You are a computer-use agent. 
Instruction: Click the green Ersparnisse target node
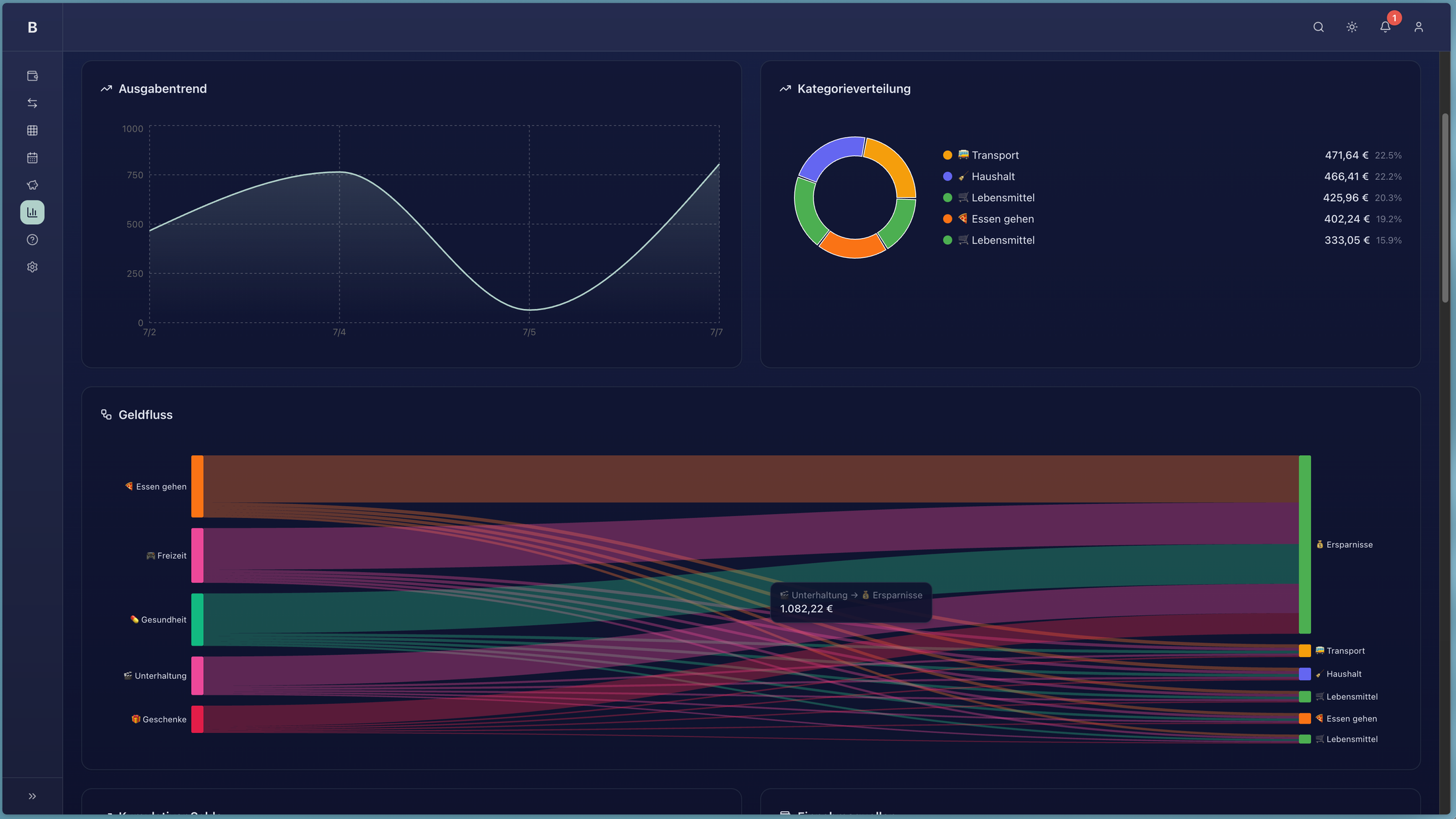[1304, 544]
